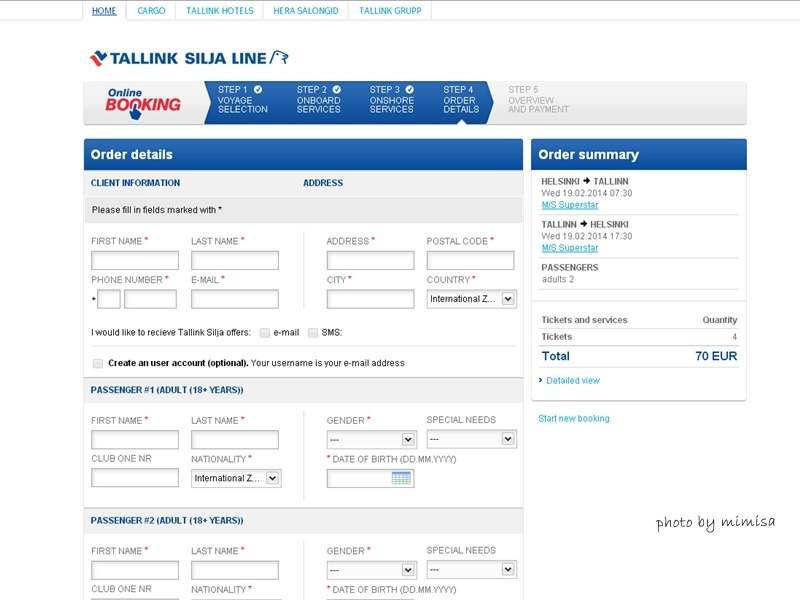
Task: Open calendar icon for Passenger #1 birth date
Action: 401,478
